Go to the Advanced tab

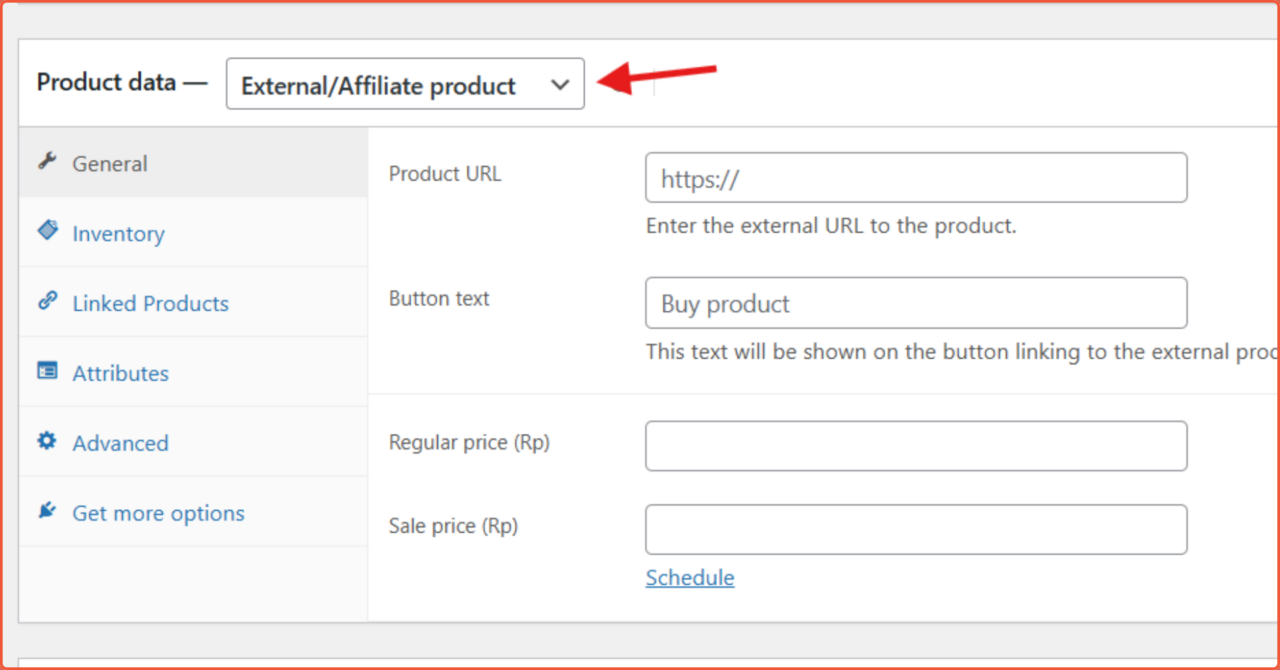coord(119,443)
